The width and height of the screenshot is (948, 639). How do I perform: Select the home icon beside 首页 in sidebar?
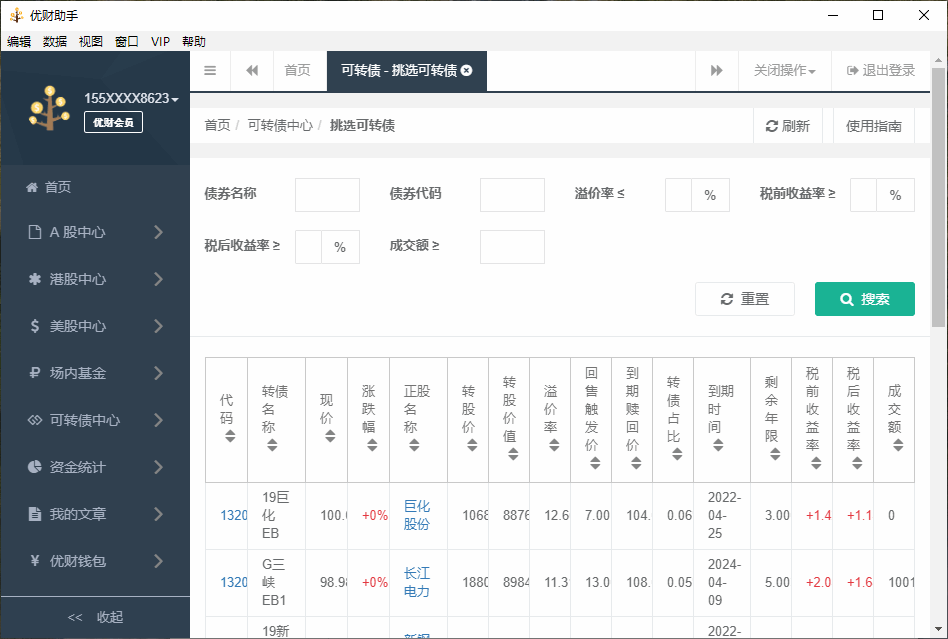(35, 186)
